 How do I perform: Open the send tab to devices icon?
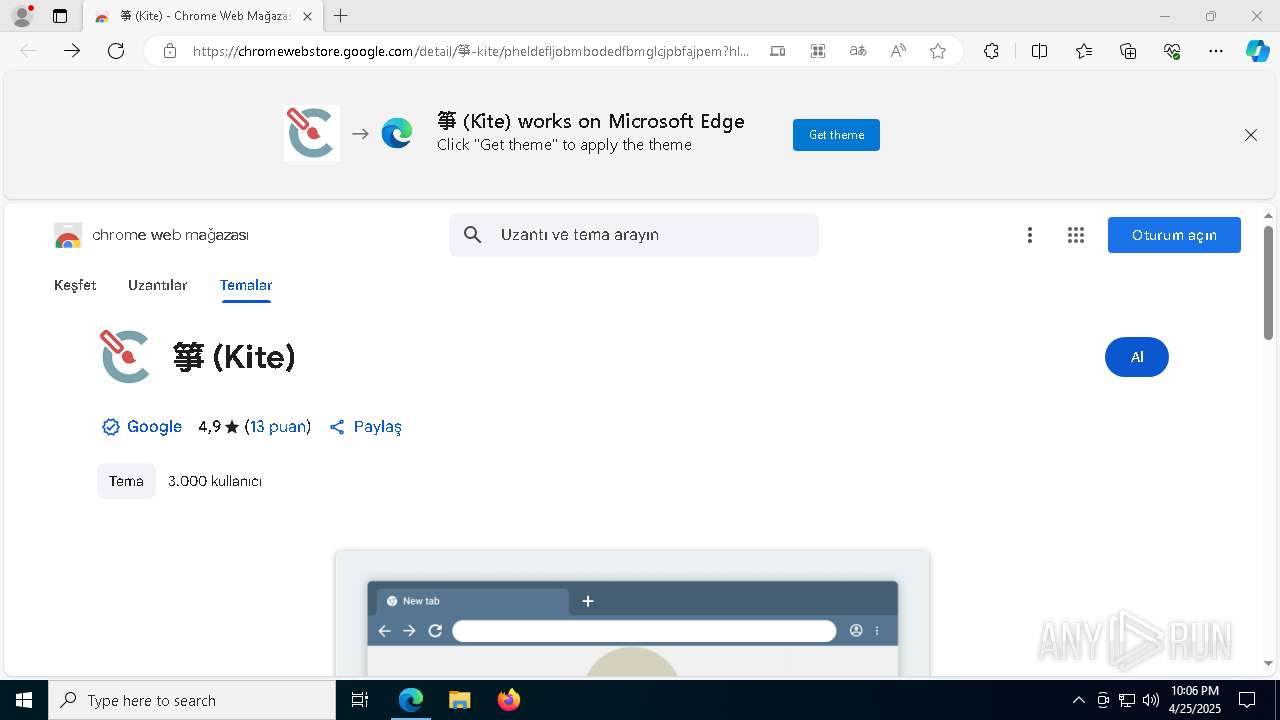[778, 51]
